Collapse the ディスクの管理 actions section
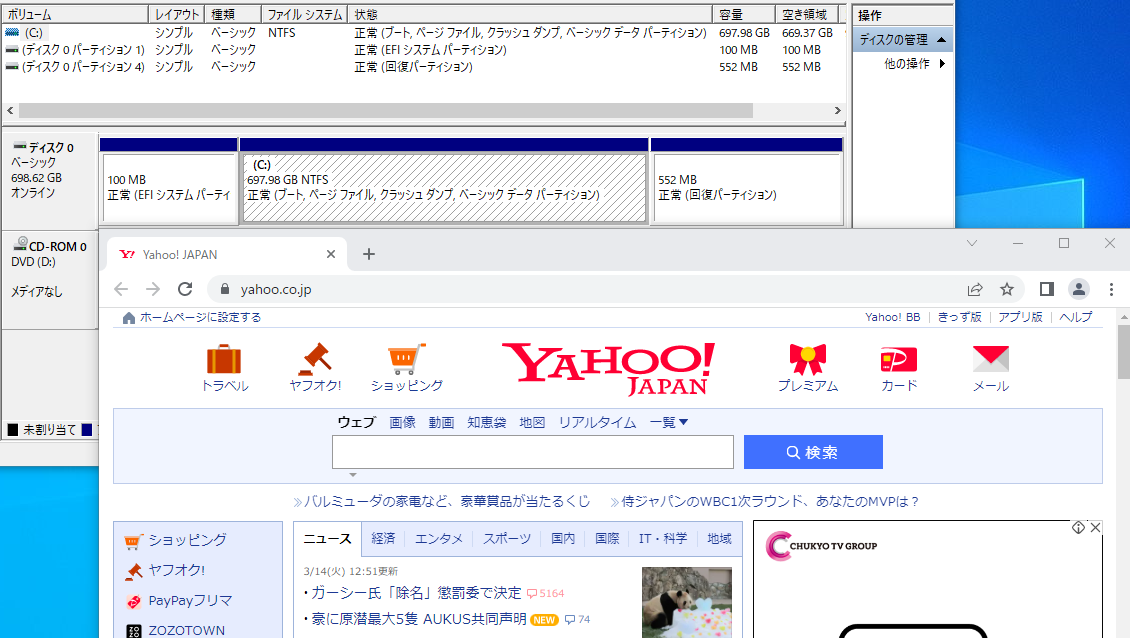Screen dimensions: 1130x638 pos(941,40)
